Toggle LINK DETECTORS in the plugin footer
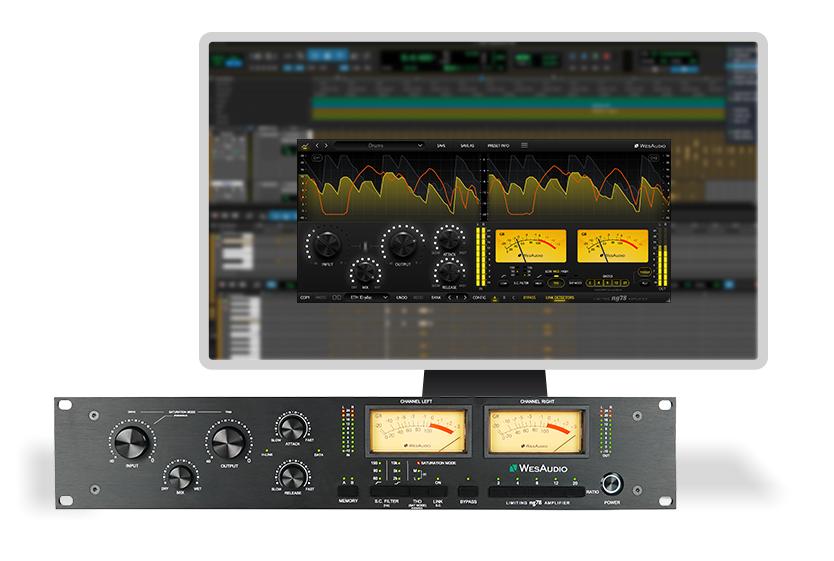834x561 pixels. 560,297
